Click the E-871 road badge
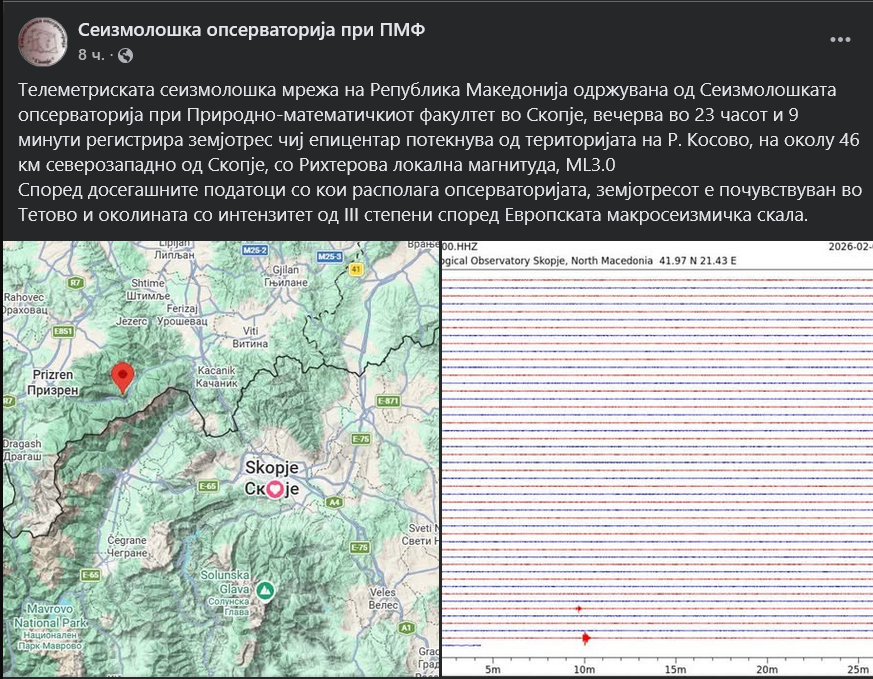 tap(388, 401)
